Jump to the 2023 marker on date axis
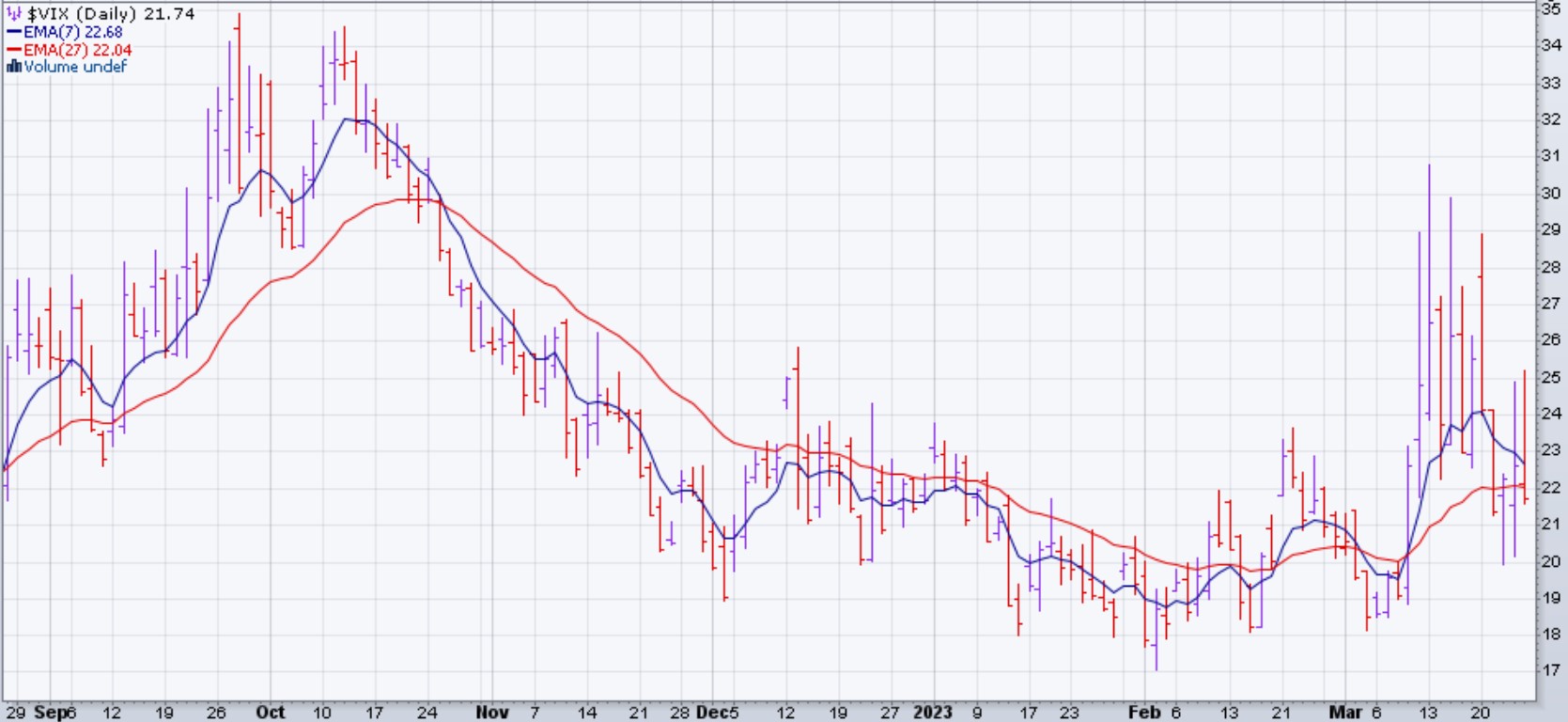The image size is (1568, 722). (x=933, y=712)
